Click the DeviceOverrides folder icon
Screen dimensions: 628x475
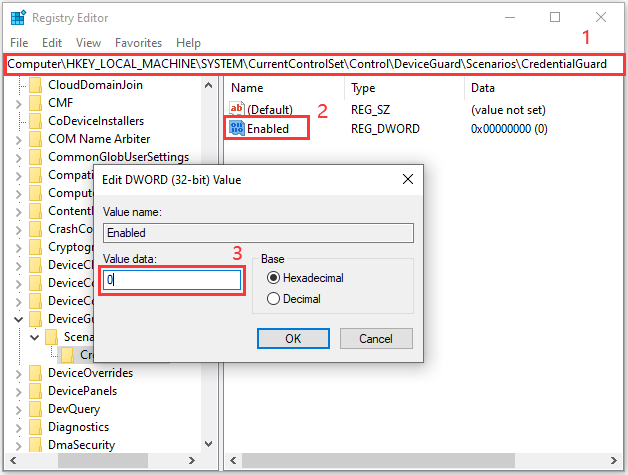click(x=35, y=373)
